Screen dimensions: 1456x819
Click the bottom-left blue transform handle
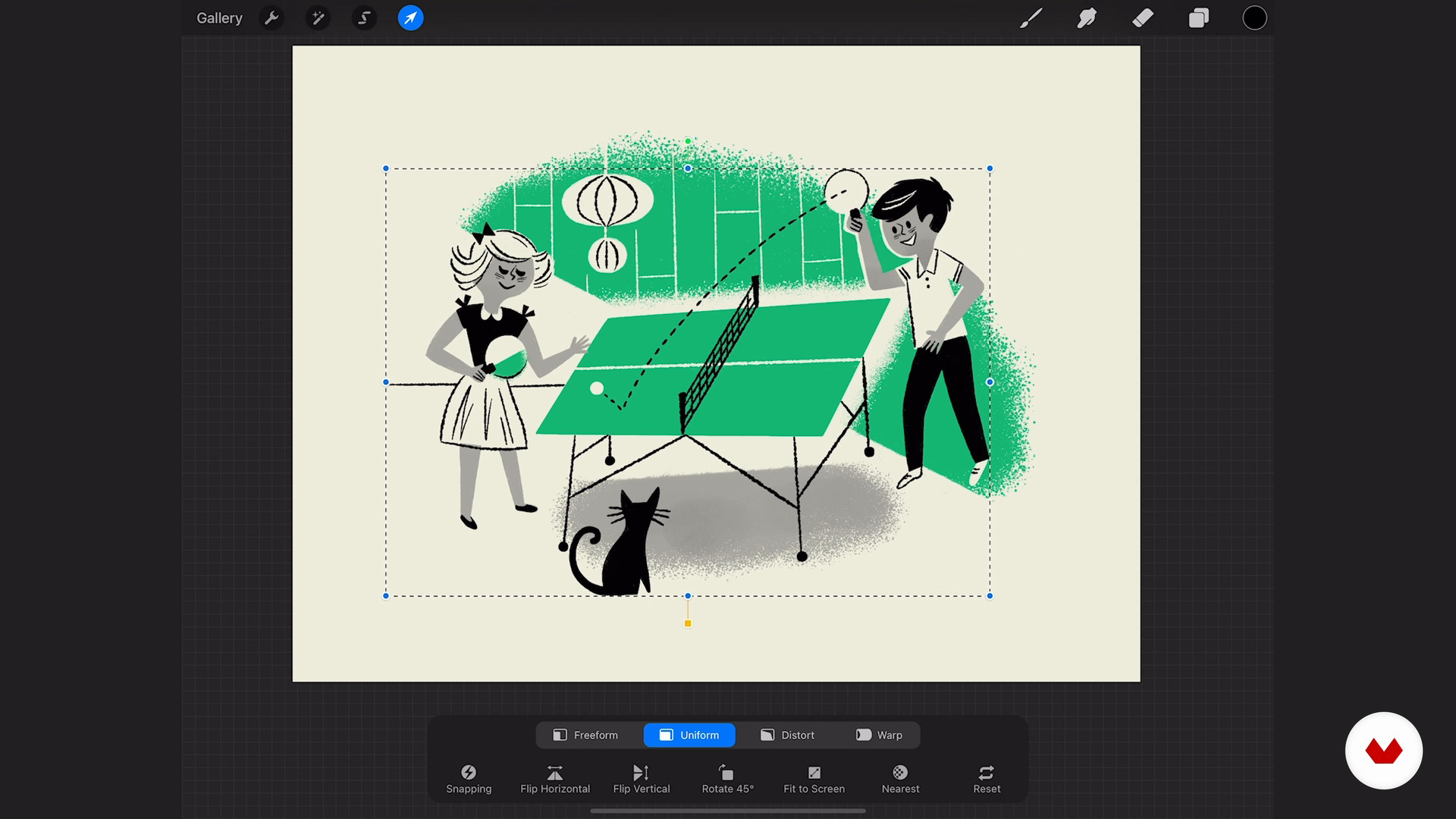(386, 596)
